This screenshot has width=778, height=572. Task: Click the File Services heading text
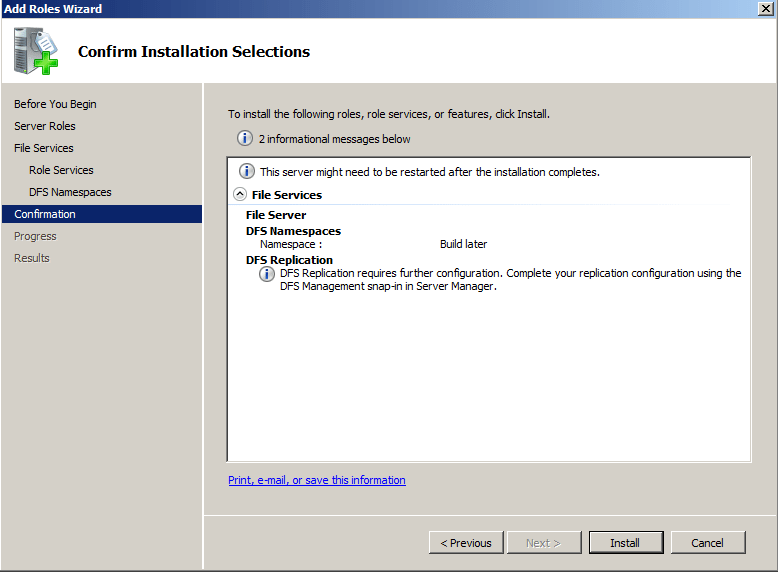[287, 195]
